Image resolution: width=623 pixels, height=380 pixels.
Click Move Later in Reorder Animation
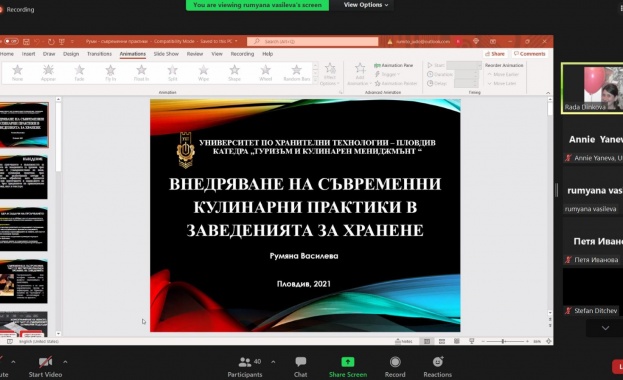pos(501,83)
